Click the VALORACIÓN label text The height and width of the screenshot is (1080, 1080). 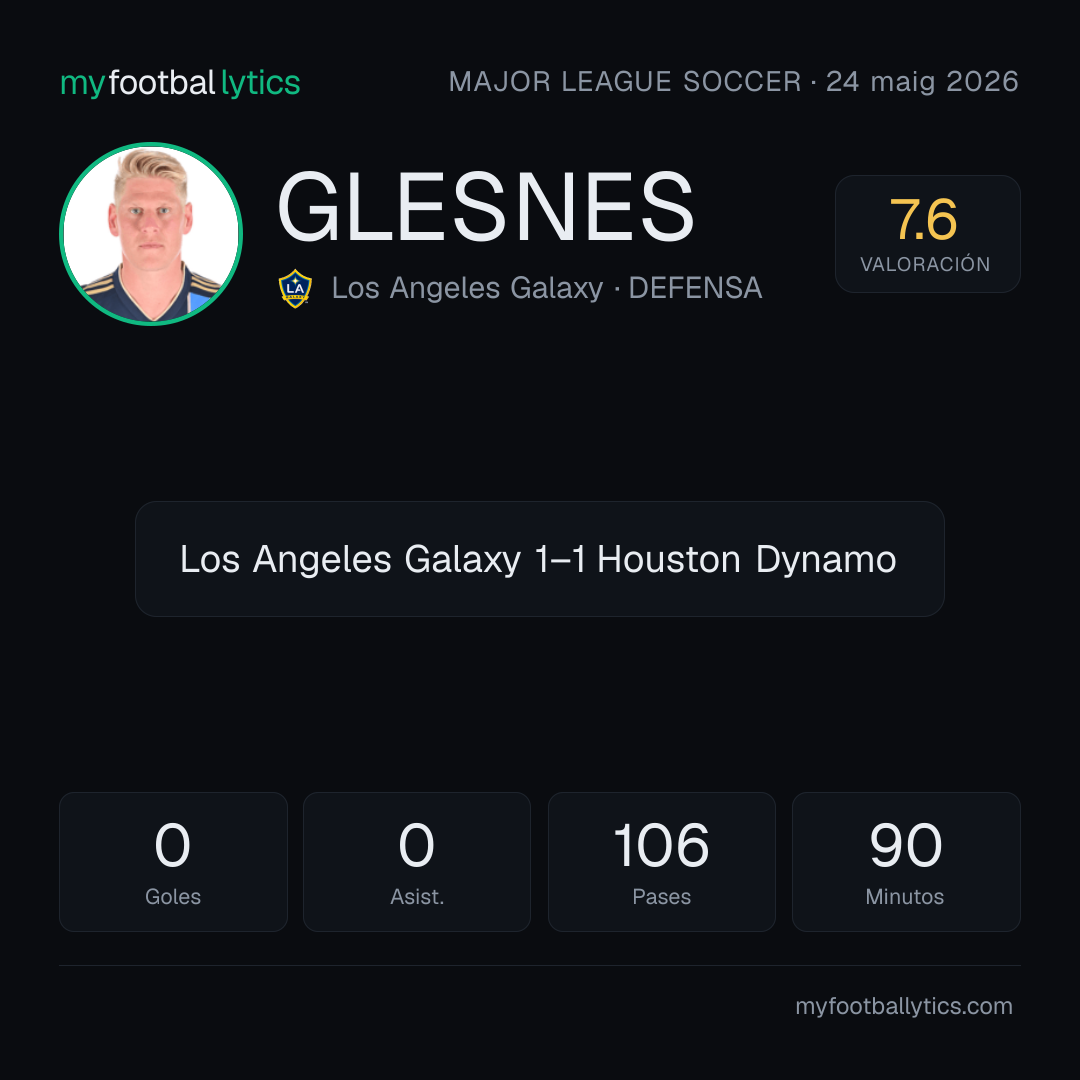925,264
